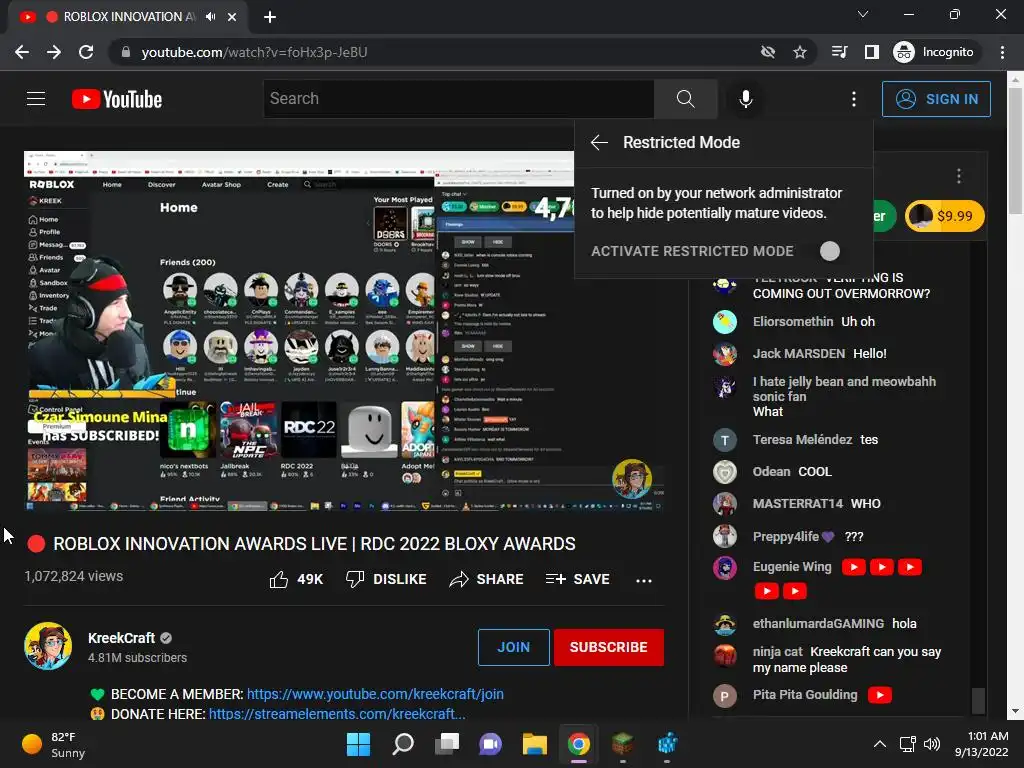
Task: Click the browser back arrow
Action: [22, 52]
